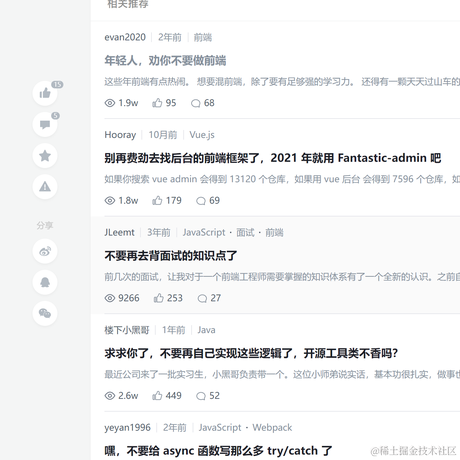
Task: Open author 楼下小黑哥 profile
Action: (x=127, y=330)
